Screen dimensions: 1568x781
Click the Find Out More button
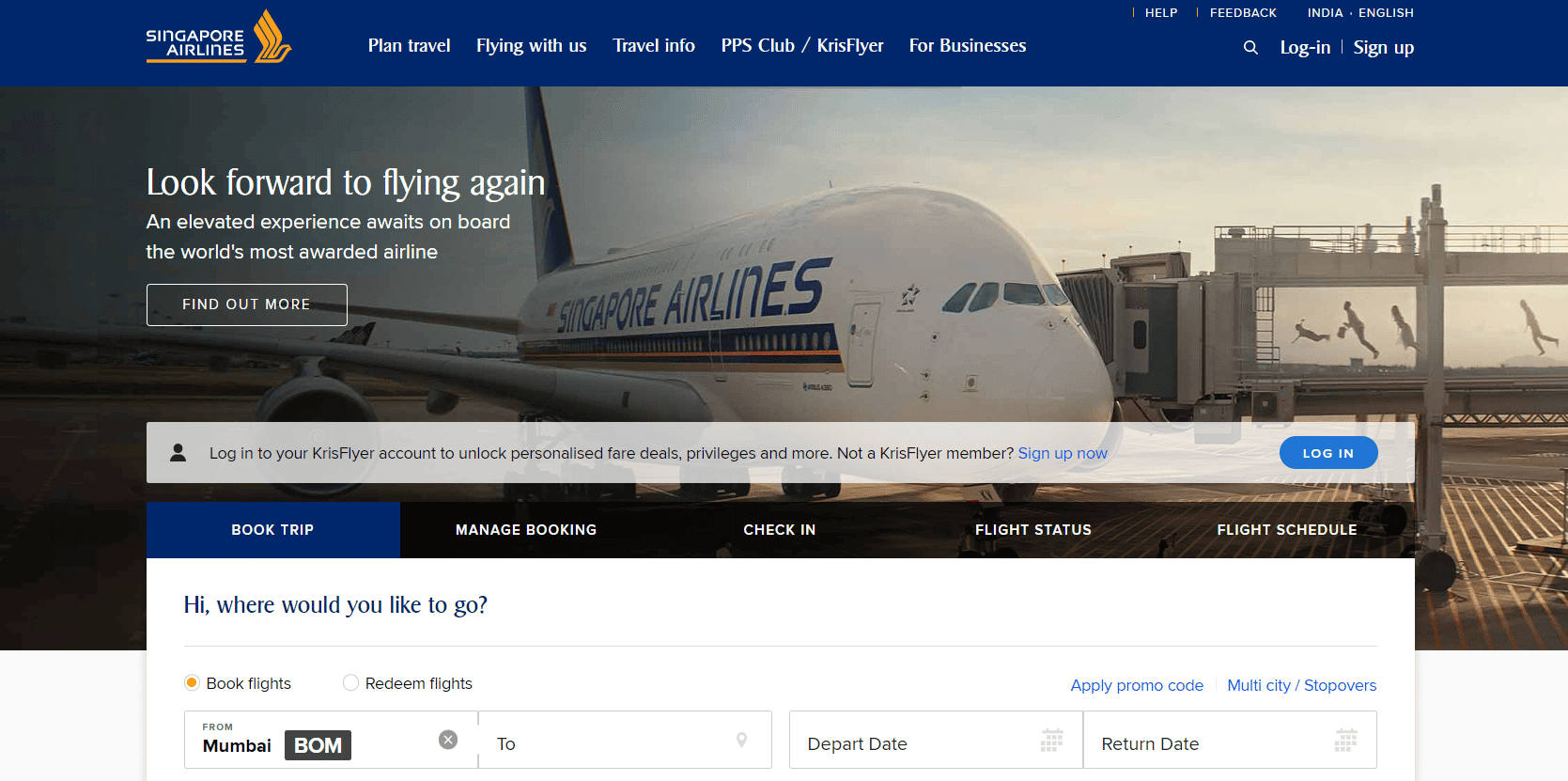[x=247, y=305]
